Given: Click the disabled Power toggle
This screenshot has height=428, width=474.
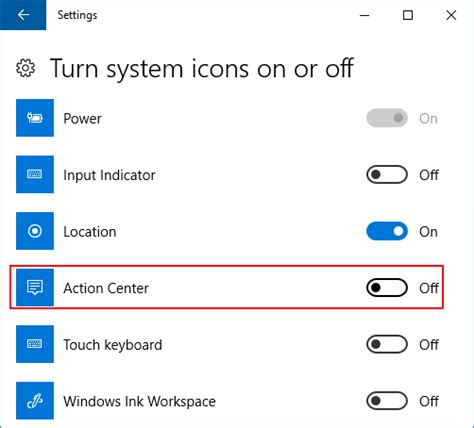Looking at the screenshot, I should click(387, 118).
